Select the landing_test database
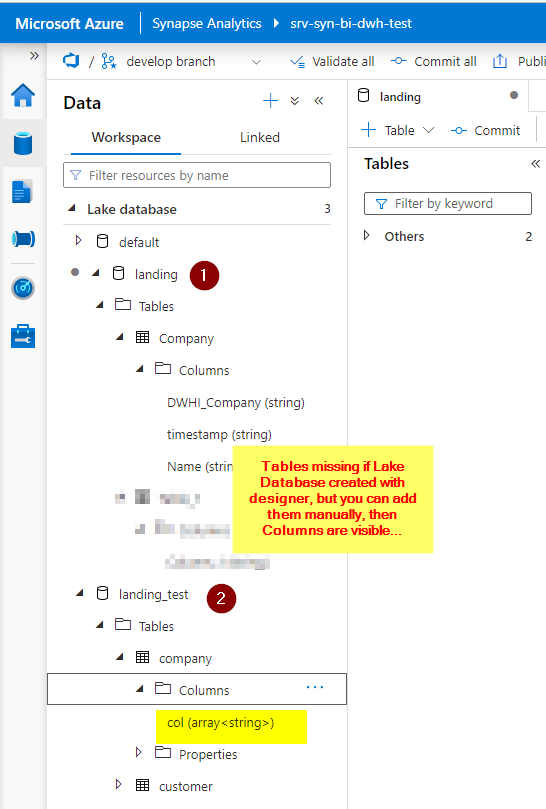This screenshot has width=546, height=809. point(153,594)
